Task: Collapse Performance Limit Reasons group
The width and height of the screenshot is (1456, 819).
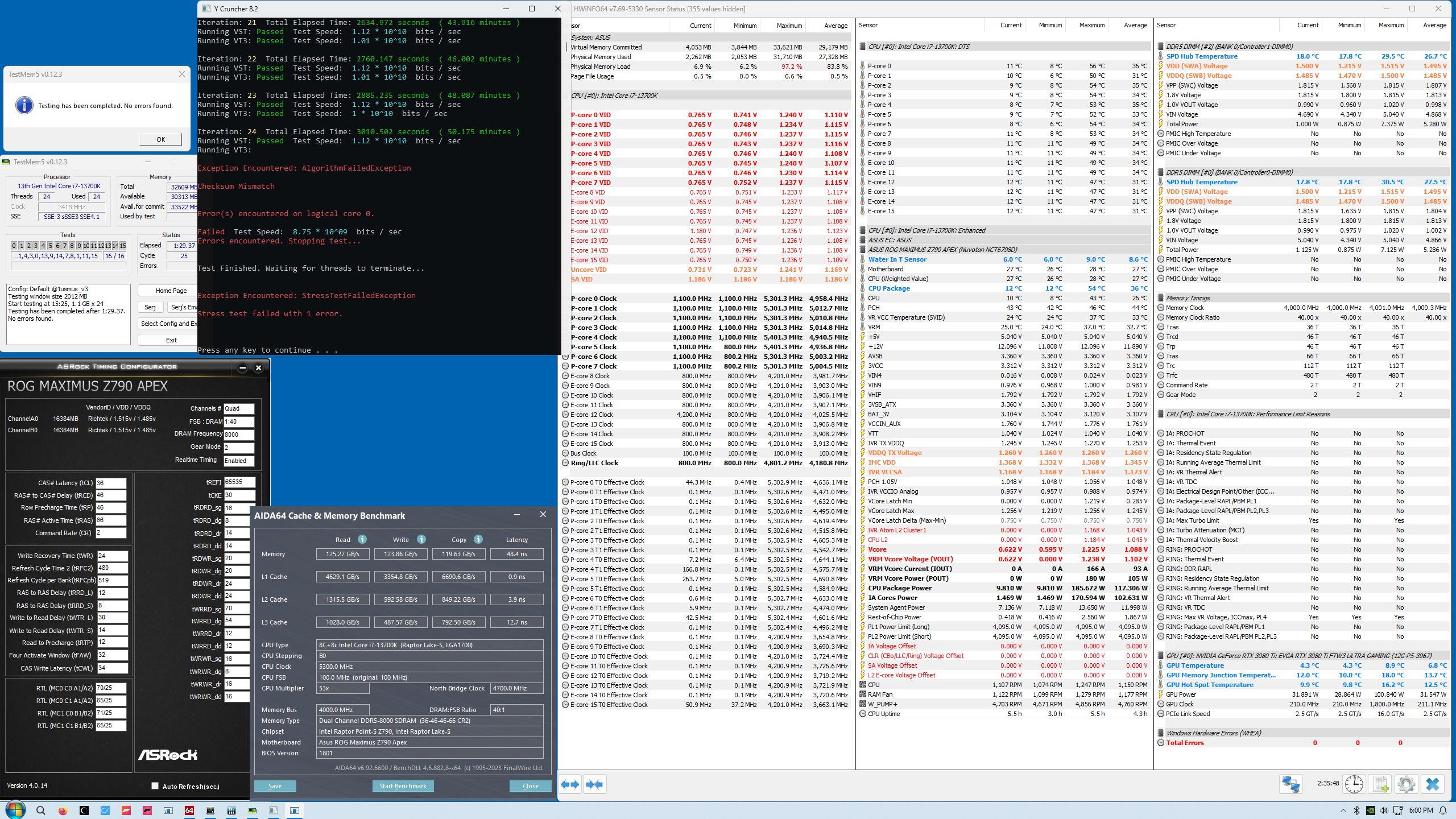Action: (x=1161, y=414)
